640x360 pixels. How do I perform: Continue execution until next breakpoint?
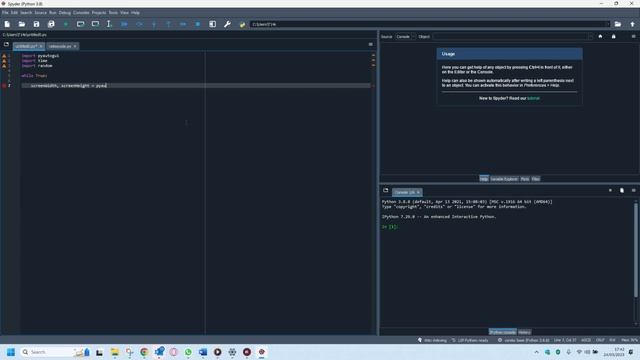pyautogui.click(x=183, y=24)
